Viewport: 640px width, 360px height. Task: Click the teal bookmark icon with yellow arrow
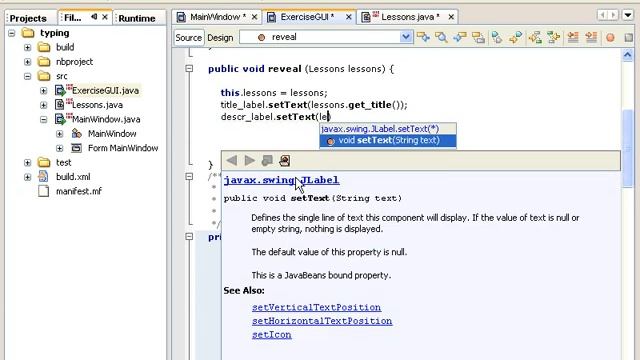tap(515, 37)
